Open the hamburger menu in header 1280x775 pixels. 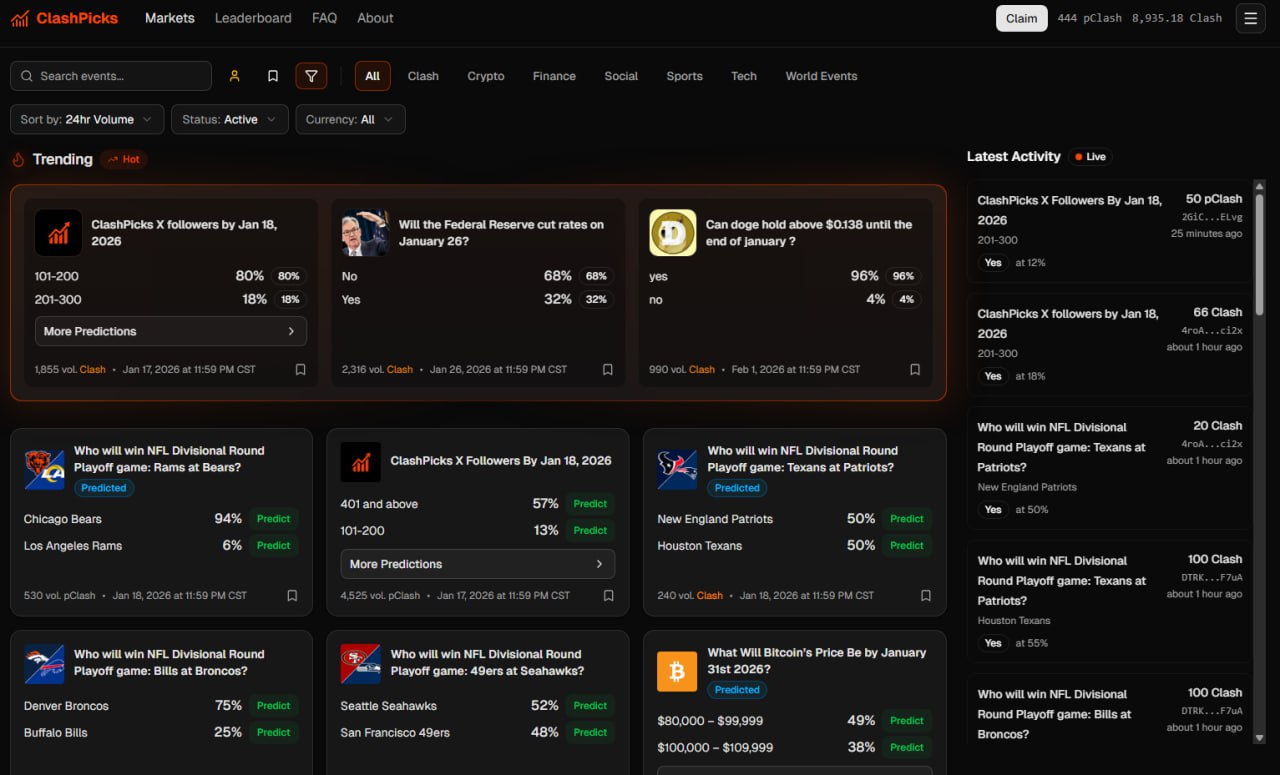coord(1250,18)
